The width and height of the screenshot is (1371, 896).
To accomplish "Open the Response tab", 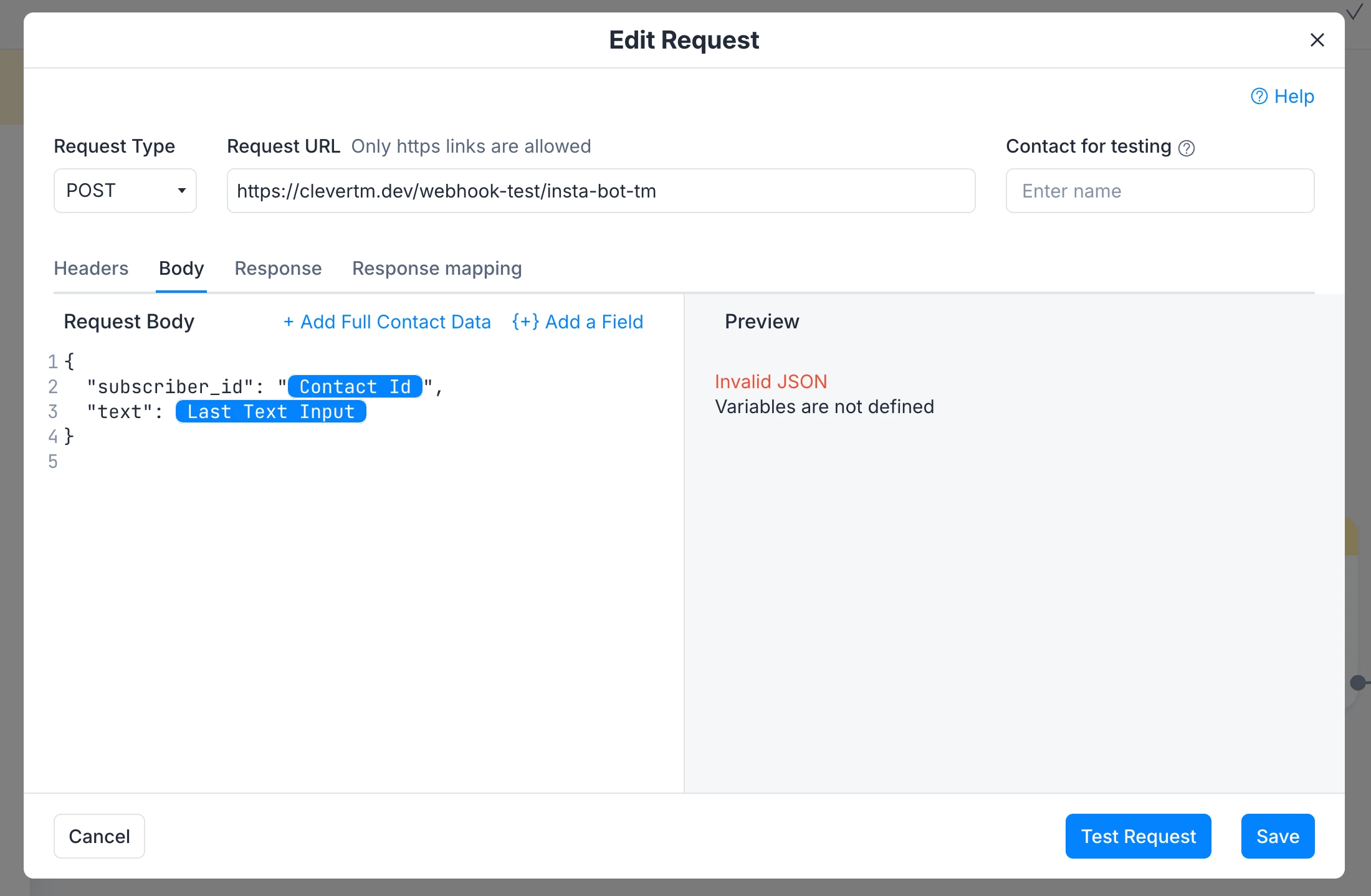I will click(x=278, y=269).
